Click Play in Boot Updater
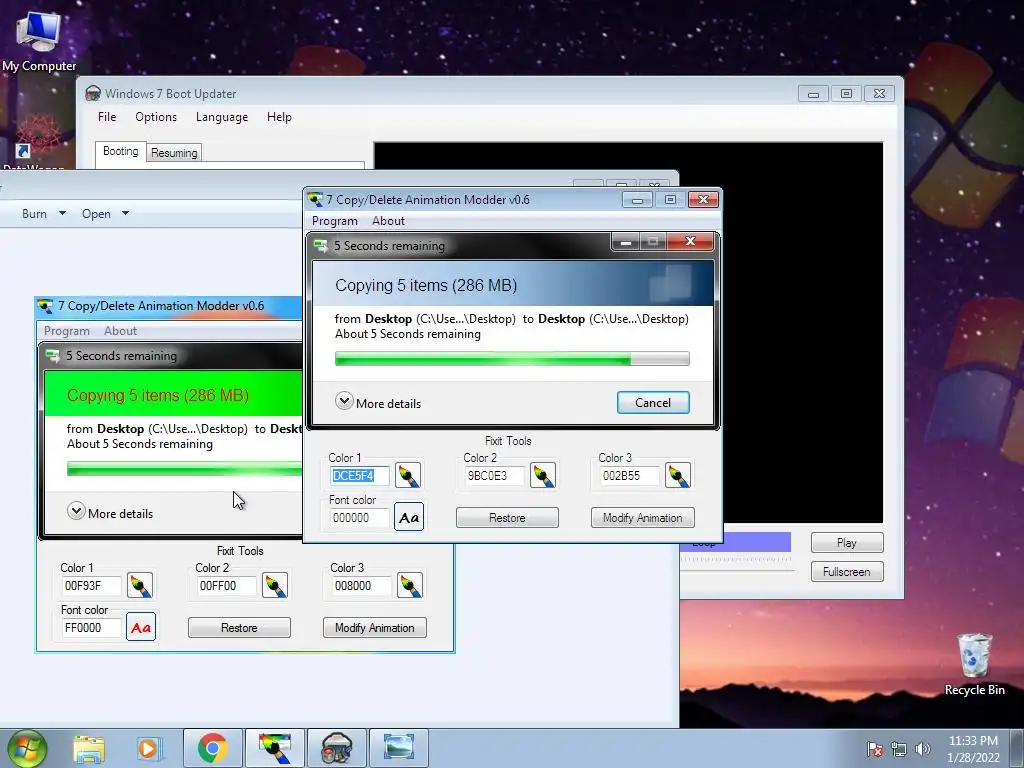1024x768 pixels. tap(846, 542)
